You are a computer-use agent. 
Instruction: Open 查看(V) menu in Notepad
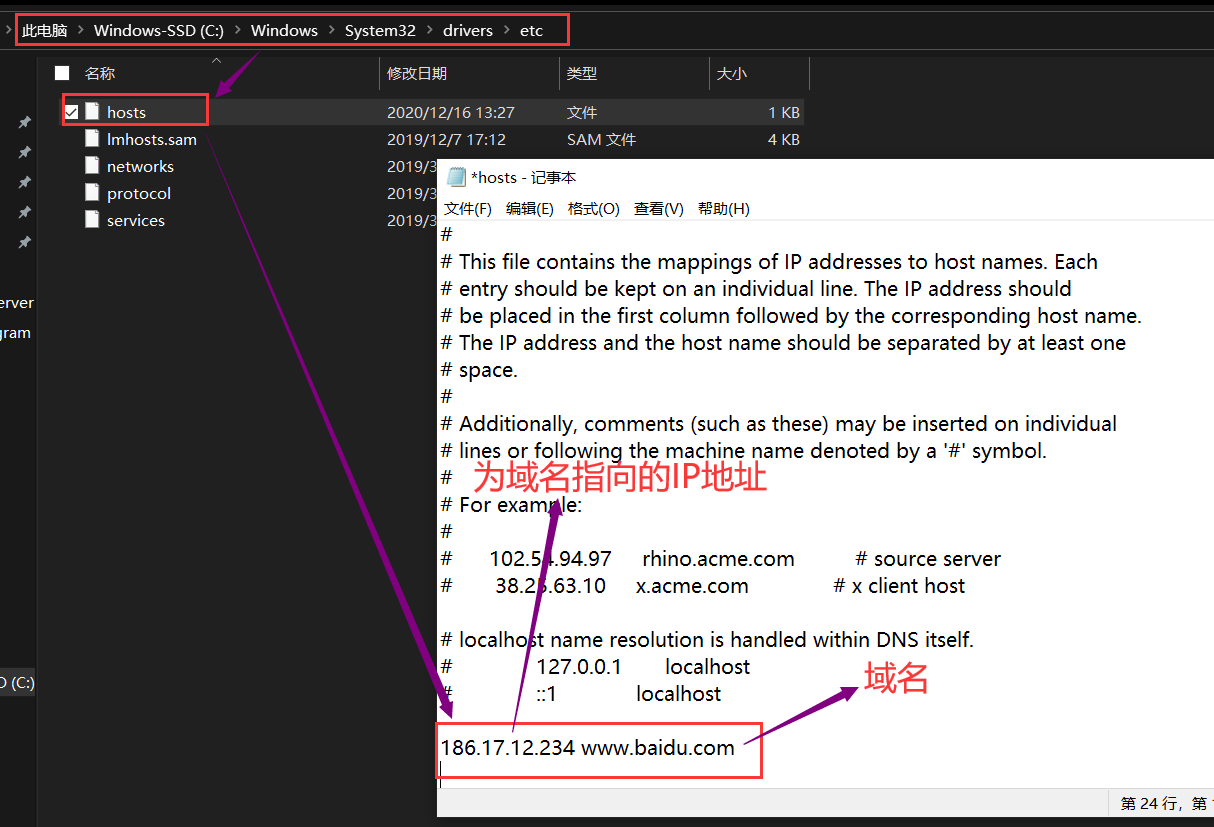(659, 209)
